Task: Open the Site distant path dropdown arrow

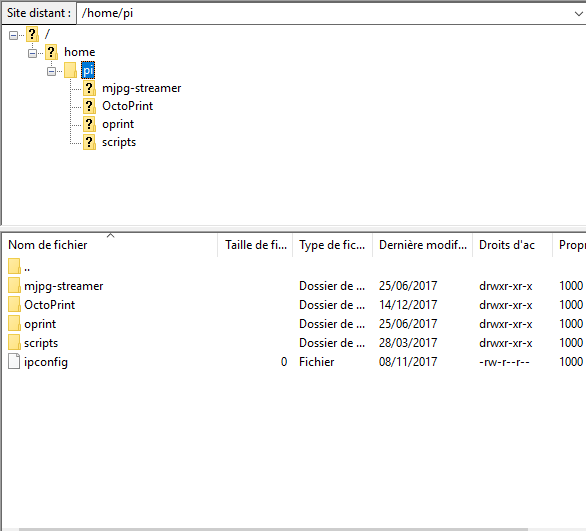Action: (578, 14)
